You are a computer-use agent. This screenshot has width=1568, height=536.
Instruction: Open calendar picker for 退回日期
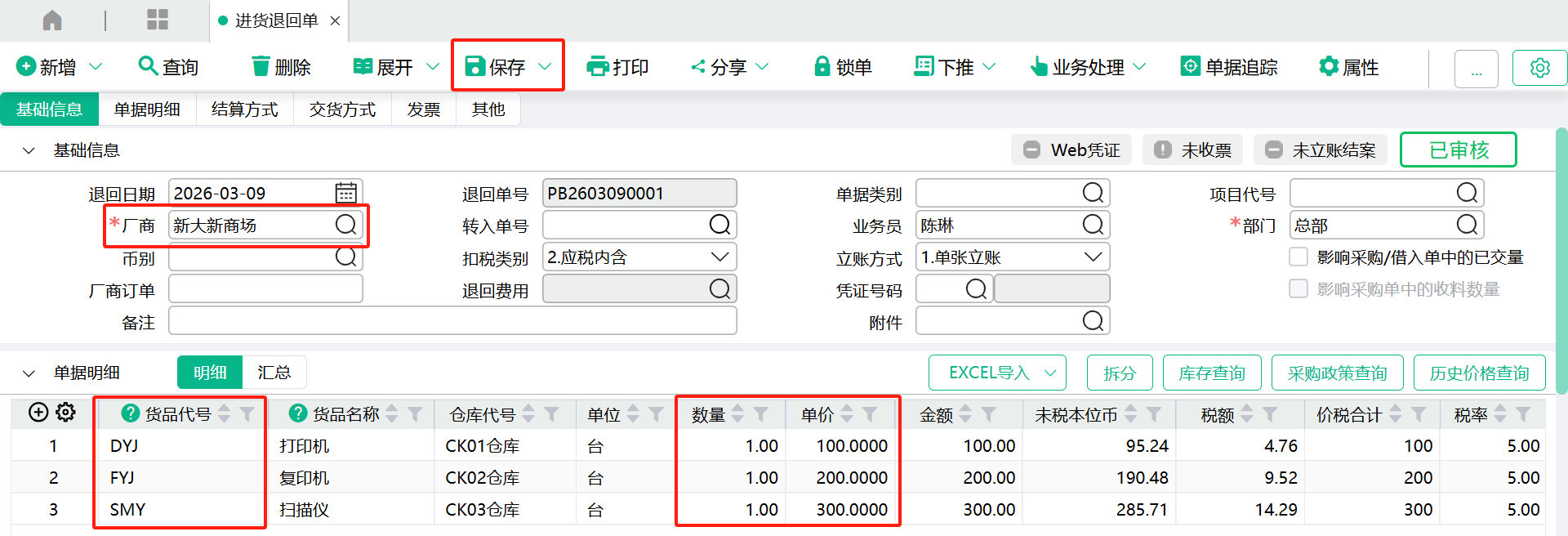click(x=345, y=193)
